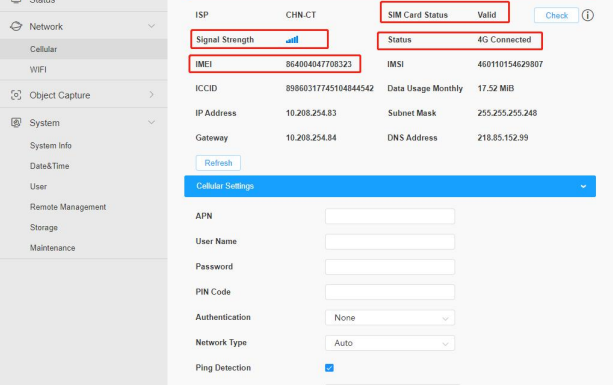
Task: Click the PIN Code input field
Action: pos(390,292)
